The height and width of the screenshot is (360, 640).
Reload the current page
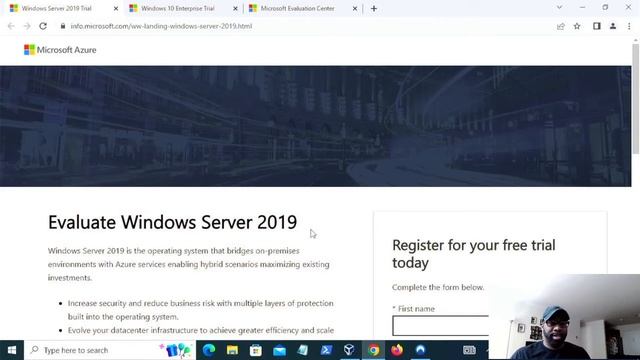pyautogui.click(x=43, y=26)
